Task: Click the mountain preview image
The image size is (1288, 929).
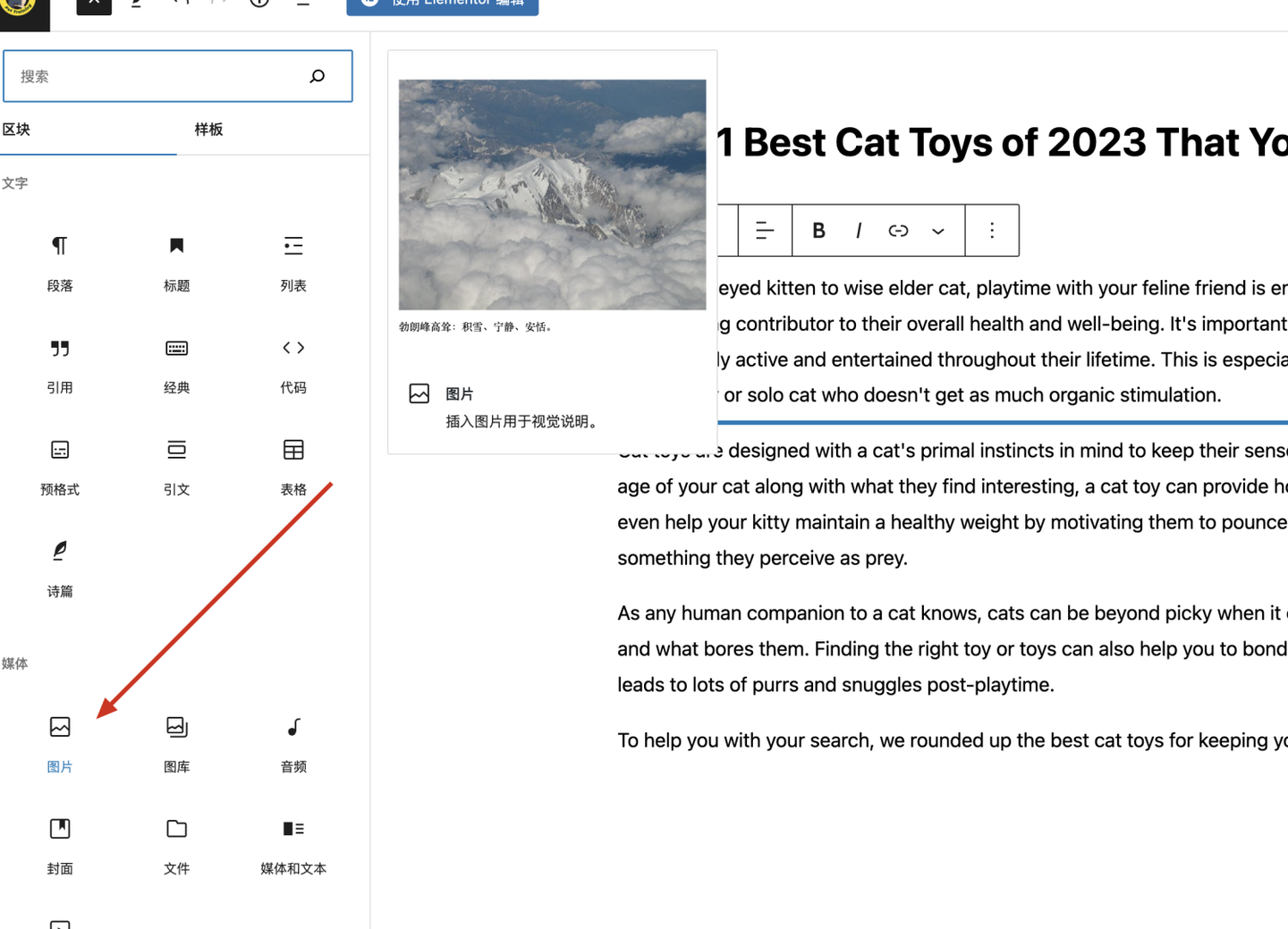Action: pyautogui.click(x=552, y=195)
